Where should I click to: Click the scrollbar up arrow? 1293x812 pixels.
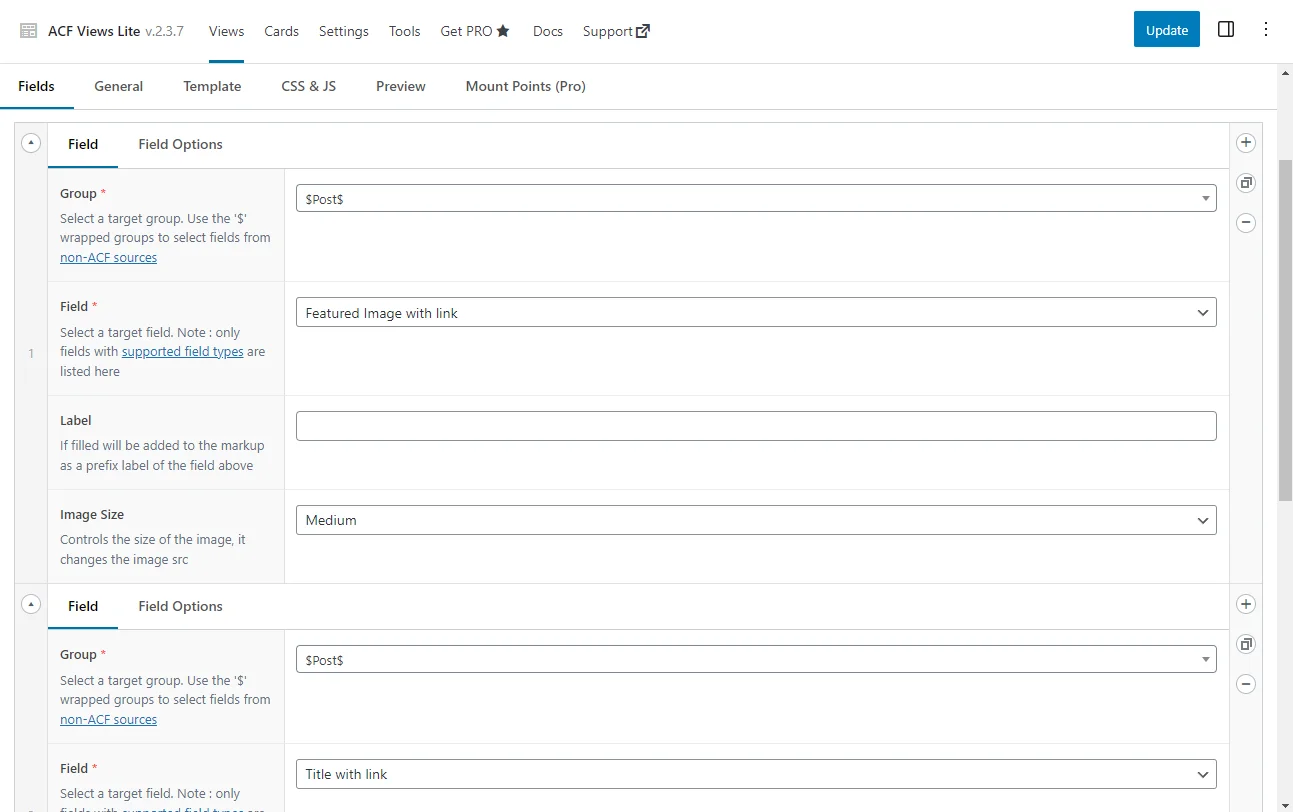click(1286, 73)
